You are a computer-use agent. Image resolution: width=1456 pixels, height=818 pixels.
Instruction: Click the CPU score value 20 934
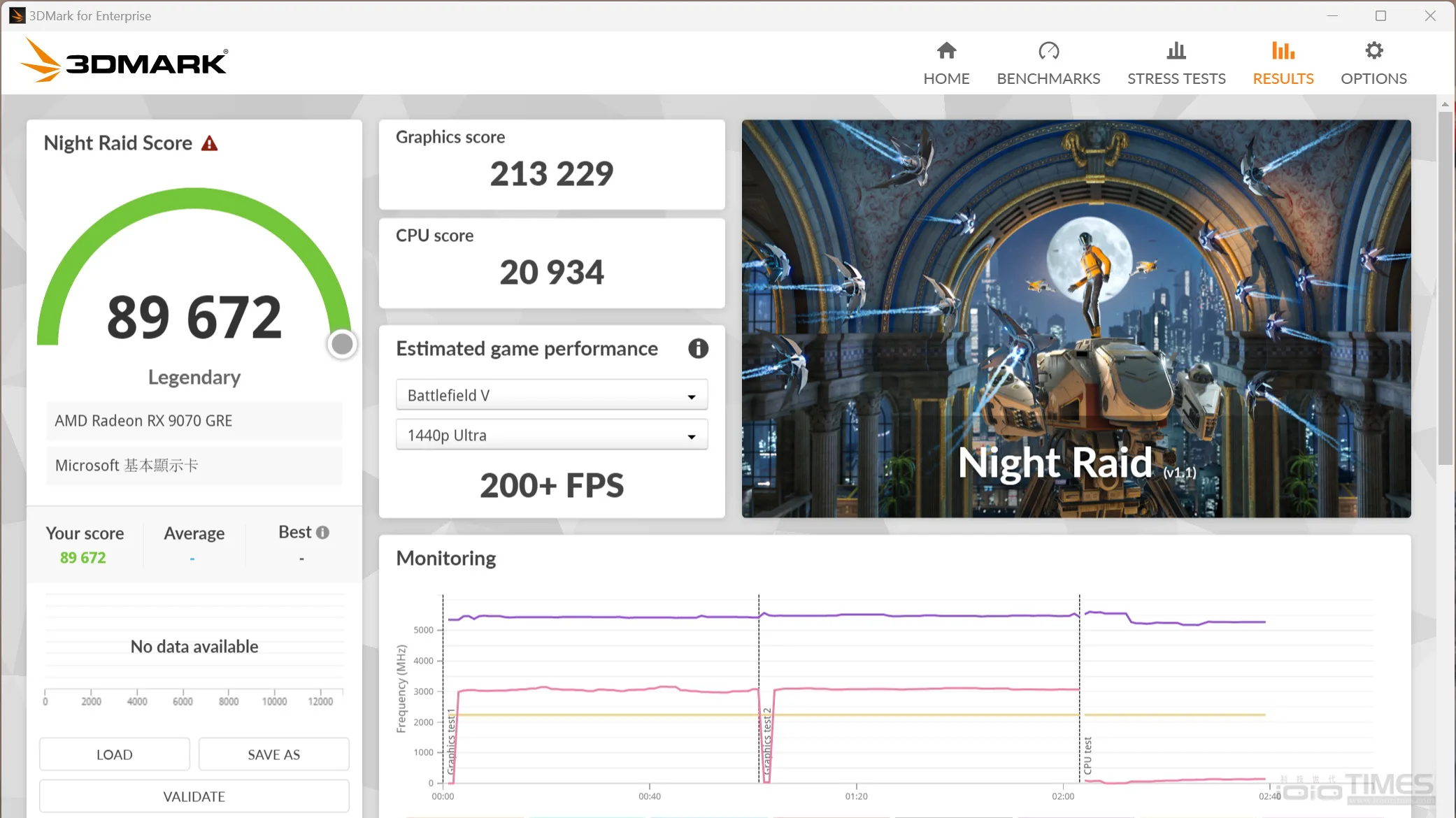click(x=552, y=272)
